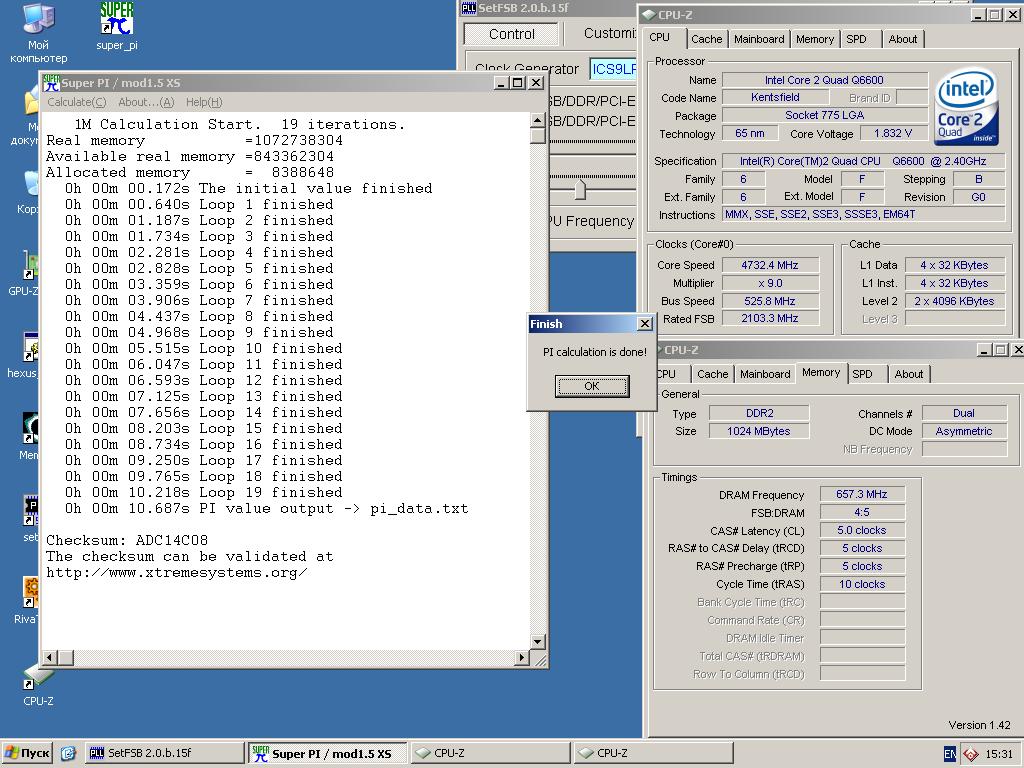Open the Start (Пуск) menu

(27, 753)
